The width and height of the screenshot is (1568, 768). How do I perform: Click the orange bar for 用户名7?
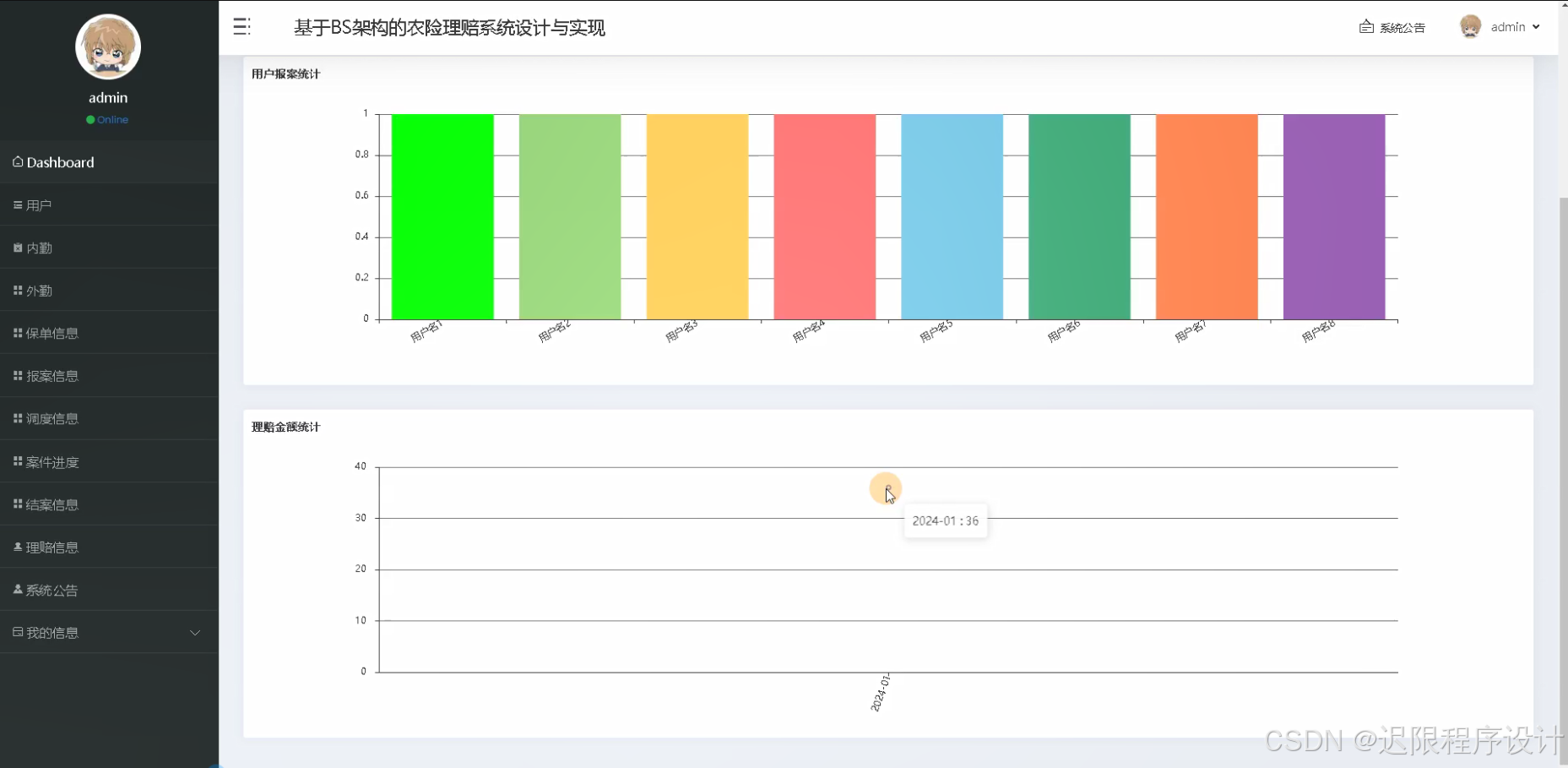pyautogui.click(x=1207, y=217)
